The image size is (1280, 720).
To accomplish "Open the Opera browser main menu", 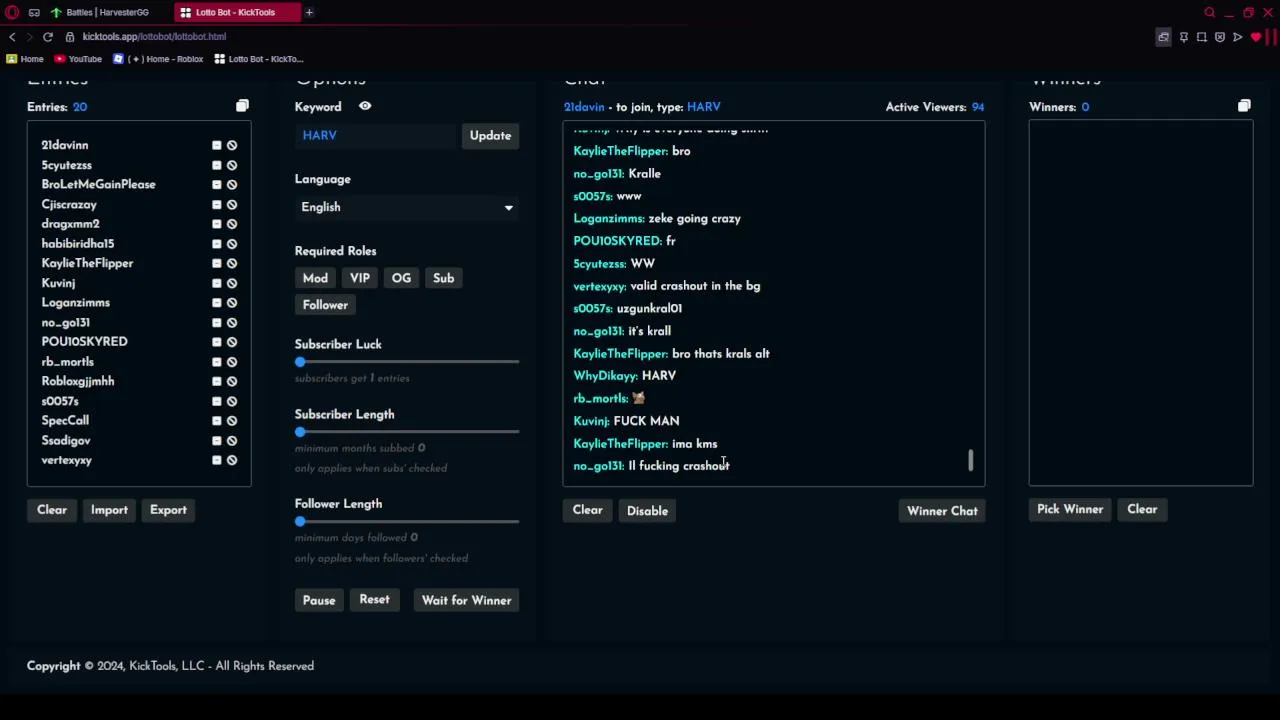I will click(x=12, y=12).
